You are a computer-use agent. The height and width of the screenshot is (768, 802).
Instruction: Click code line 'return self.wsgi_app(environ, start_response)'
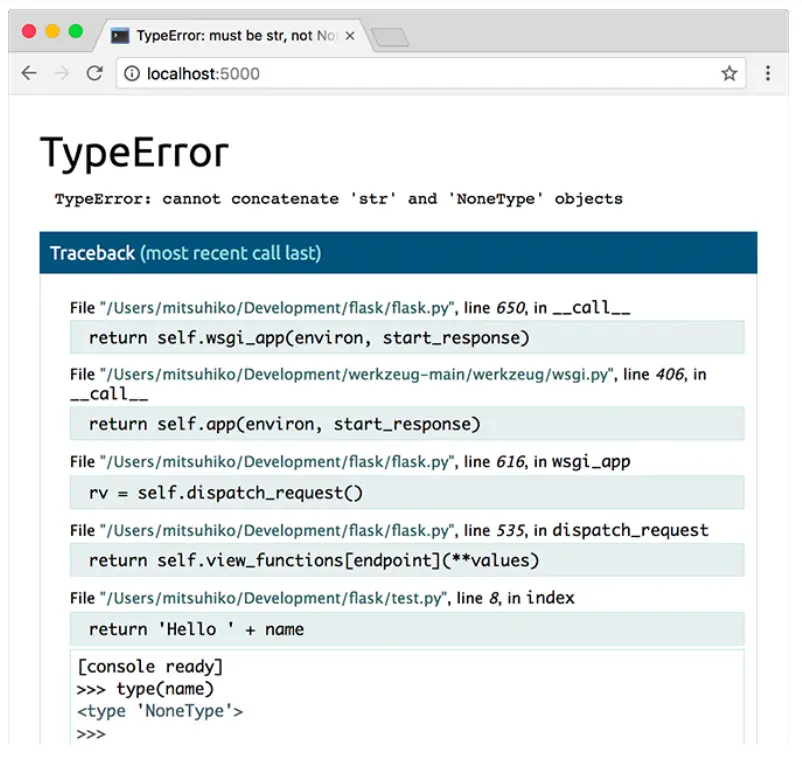(x=407, y=337)
